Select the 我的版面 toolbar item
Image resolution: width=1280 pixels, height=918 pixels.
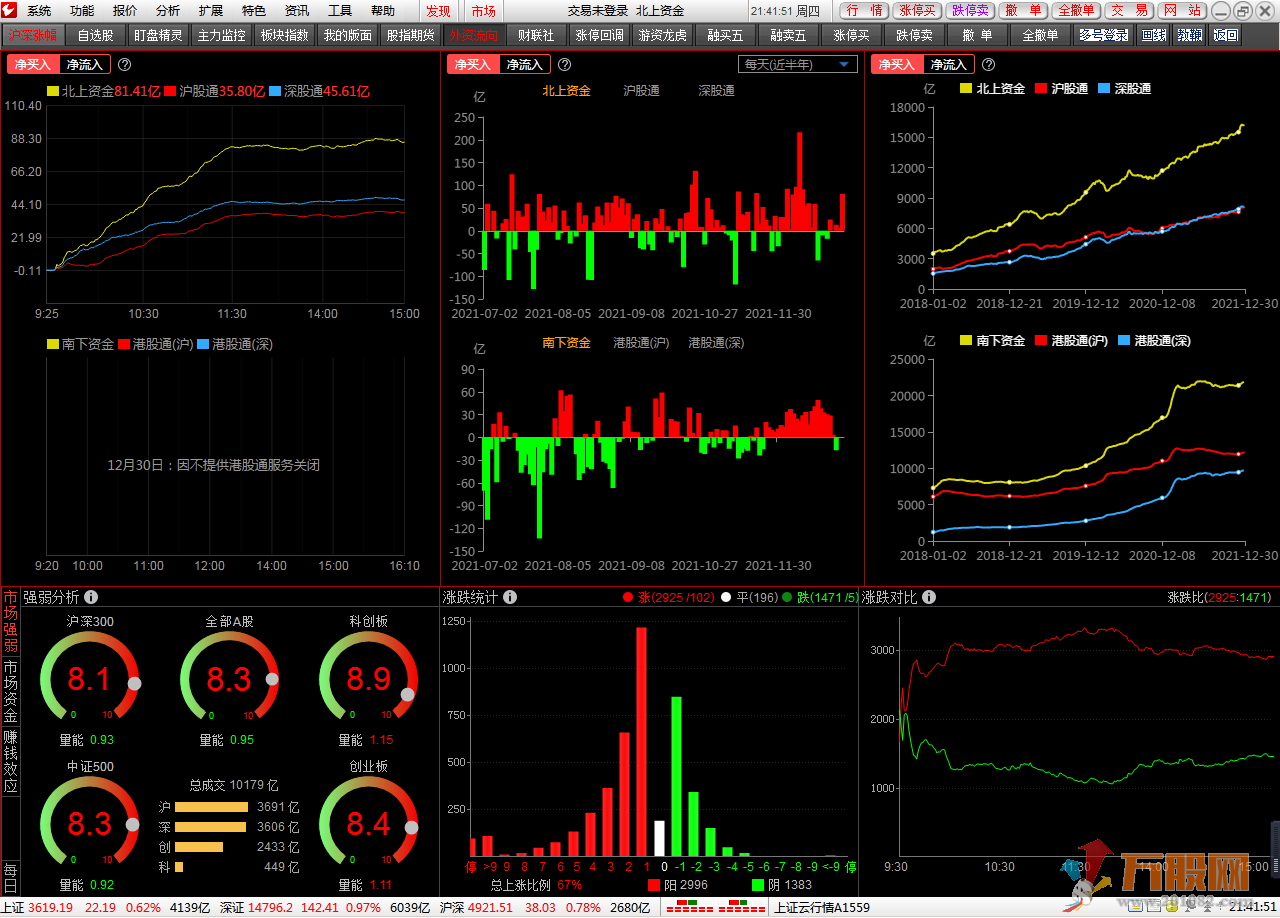coord(347,35)
